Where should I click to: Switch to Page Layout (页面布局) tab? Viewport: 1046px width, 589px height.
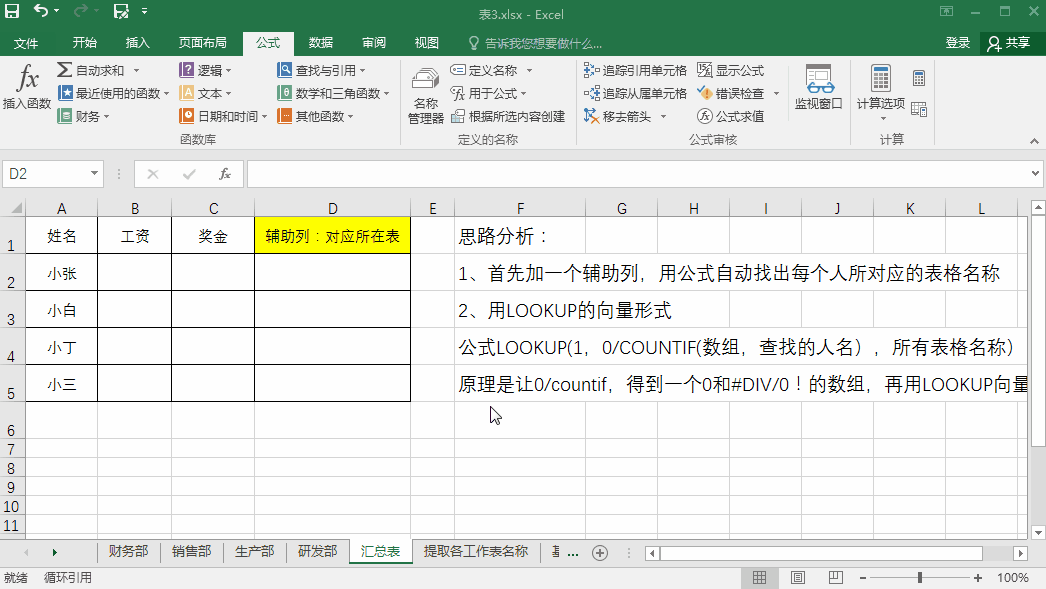202,43
